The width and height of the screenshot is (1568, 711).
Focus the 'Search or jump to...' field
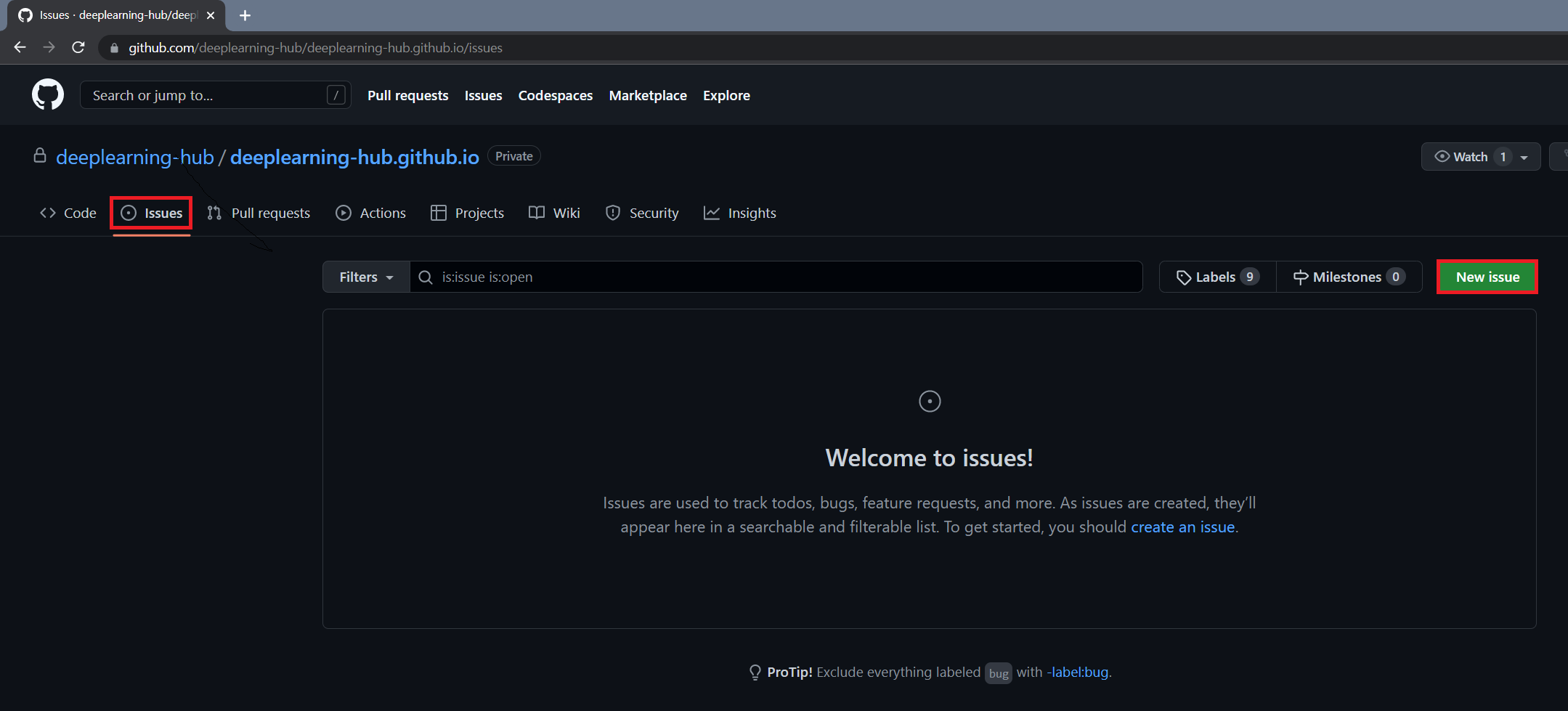pos(216,95)
